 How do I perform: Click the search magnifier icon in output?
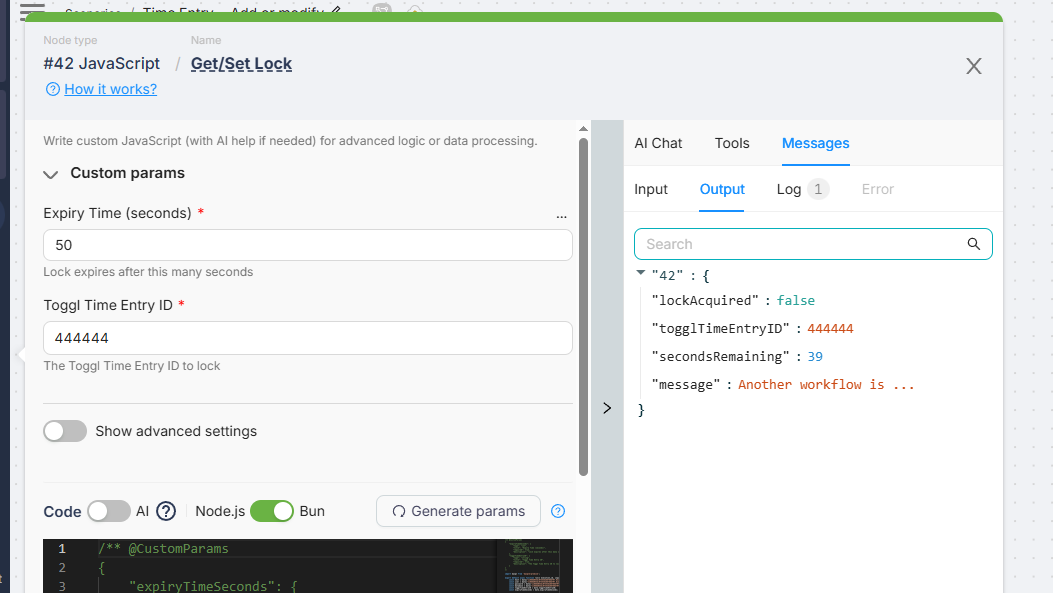pyautogui.click(x=973, y=244)
